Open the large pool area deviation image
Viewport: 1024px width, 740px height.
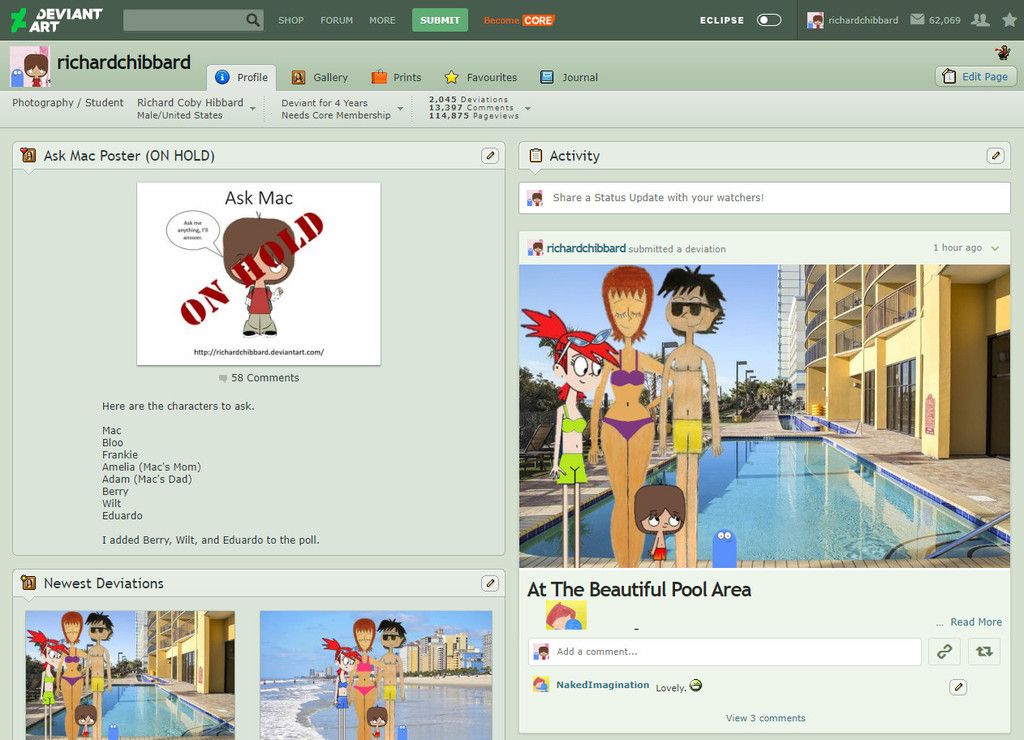point(764,416)
